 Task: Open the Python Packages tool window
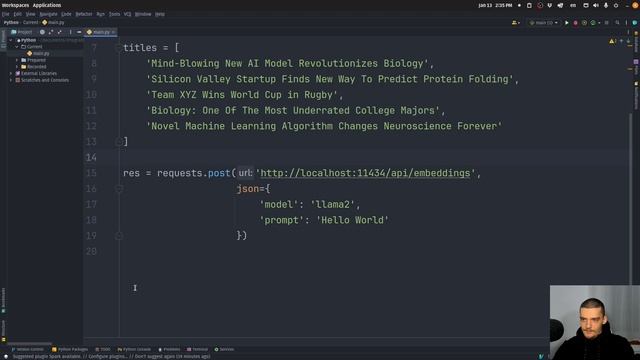pyautogui.click(x=70, y=349)
